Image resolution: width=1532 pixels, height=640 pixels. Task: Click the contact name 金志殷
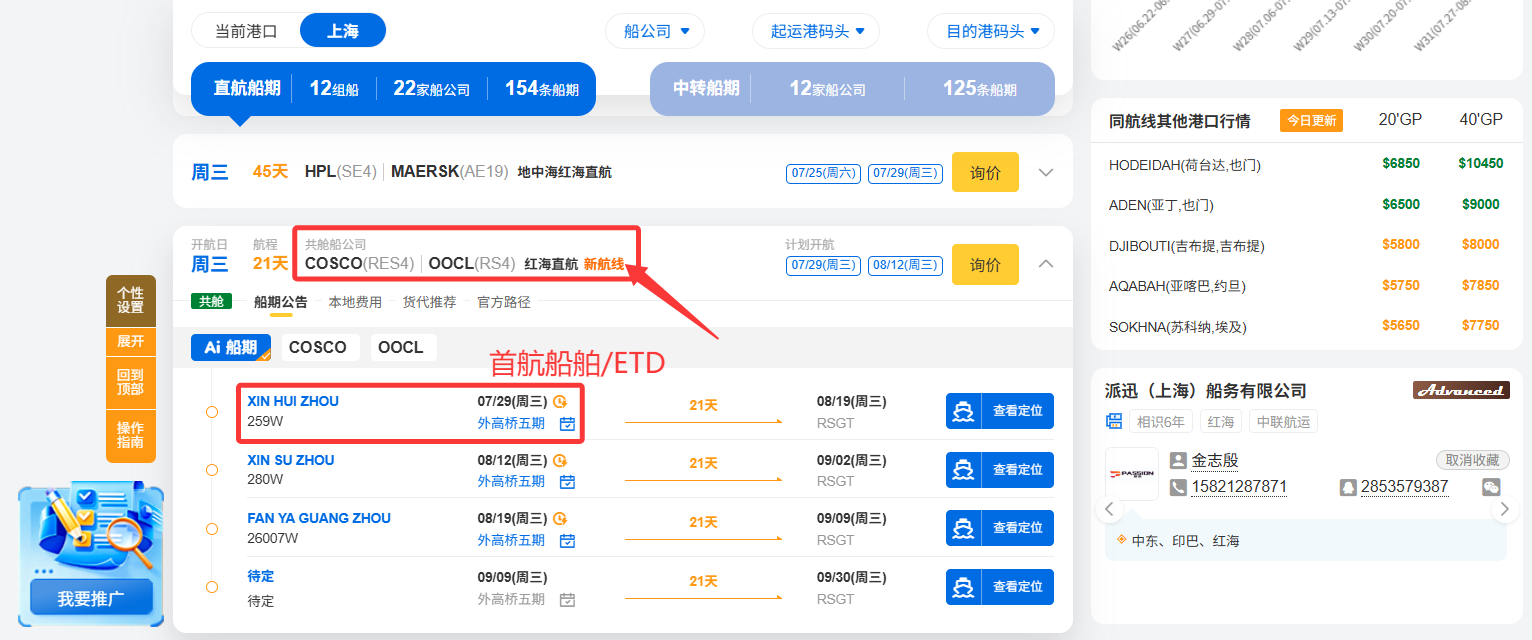(1214, 461)
